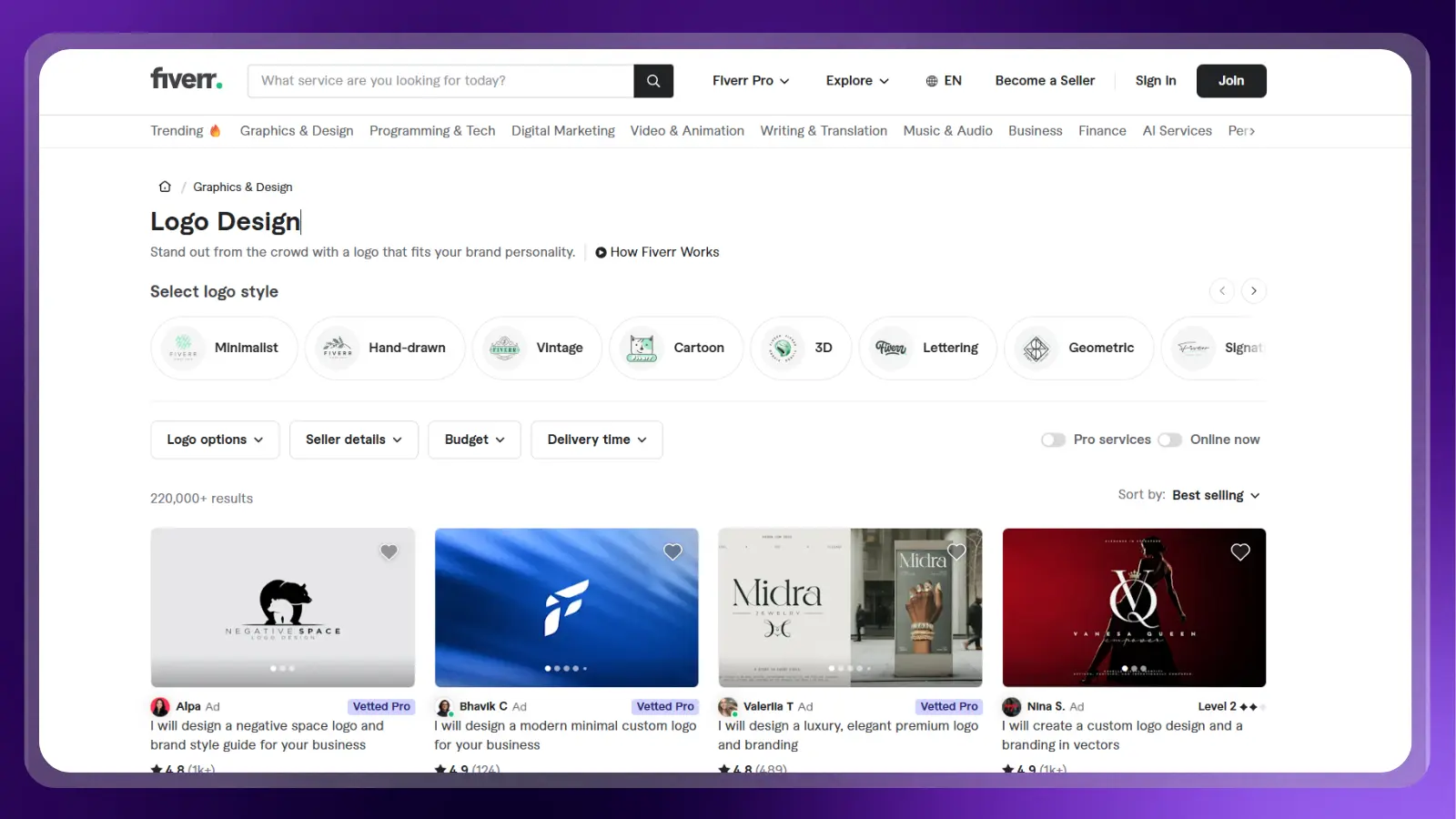The image size is (1456, 819).
Task: Click Become a Seller link
Action: point(1045,81)
